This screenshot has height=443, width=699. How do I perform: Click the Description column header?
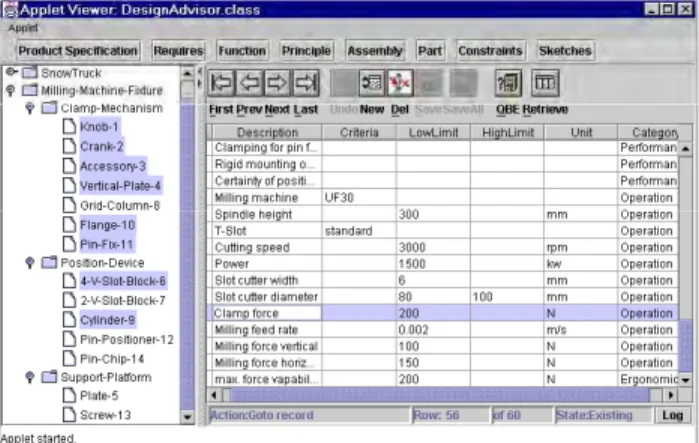click(x=267, y=132)
